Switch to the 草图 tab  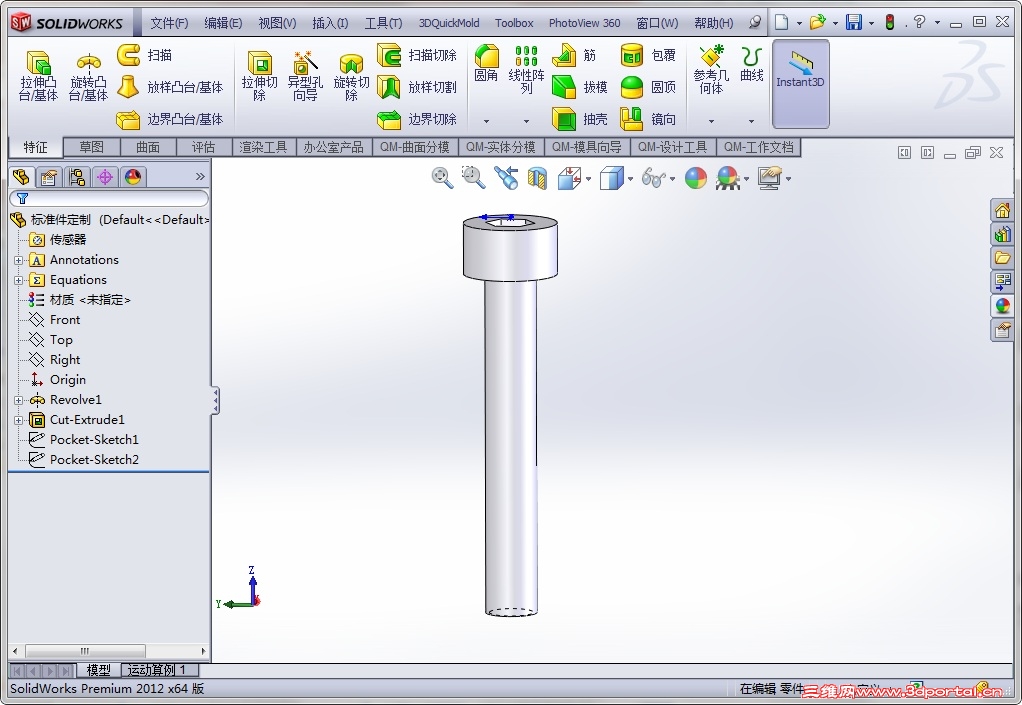[91, 147]
